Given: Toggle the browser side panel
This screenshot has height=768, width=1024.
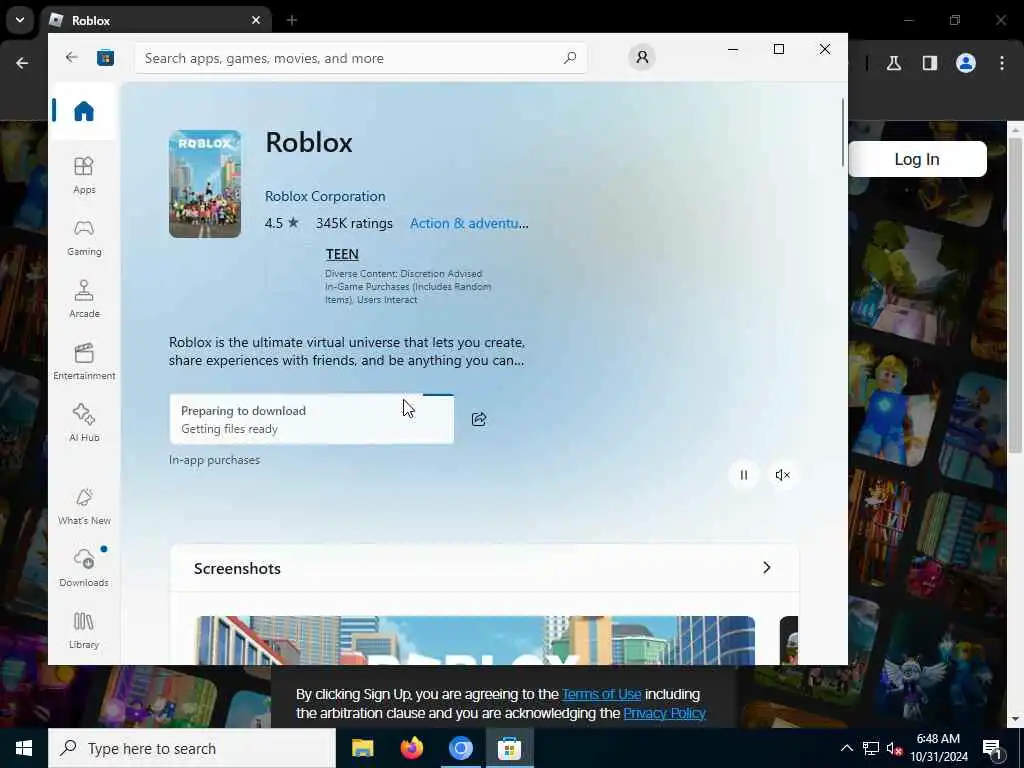Looking at the screenshot, I should point(930,63).
